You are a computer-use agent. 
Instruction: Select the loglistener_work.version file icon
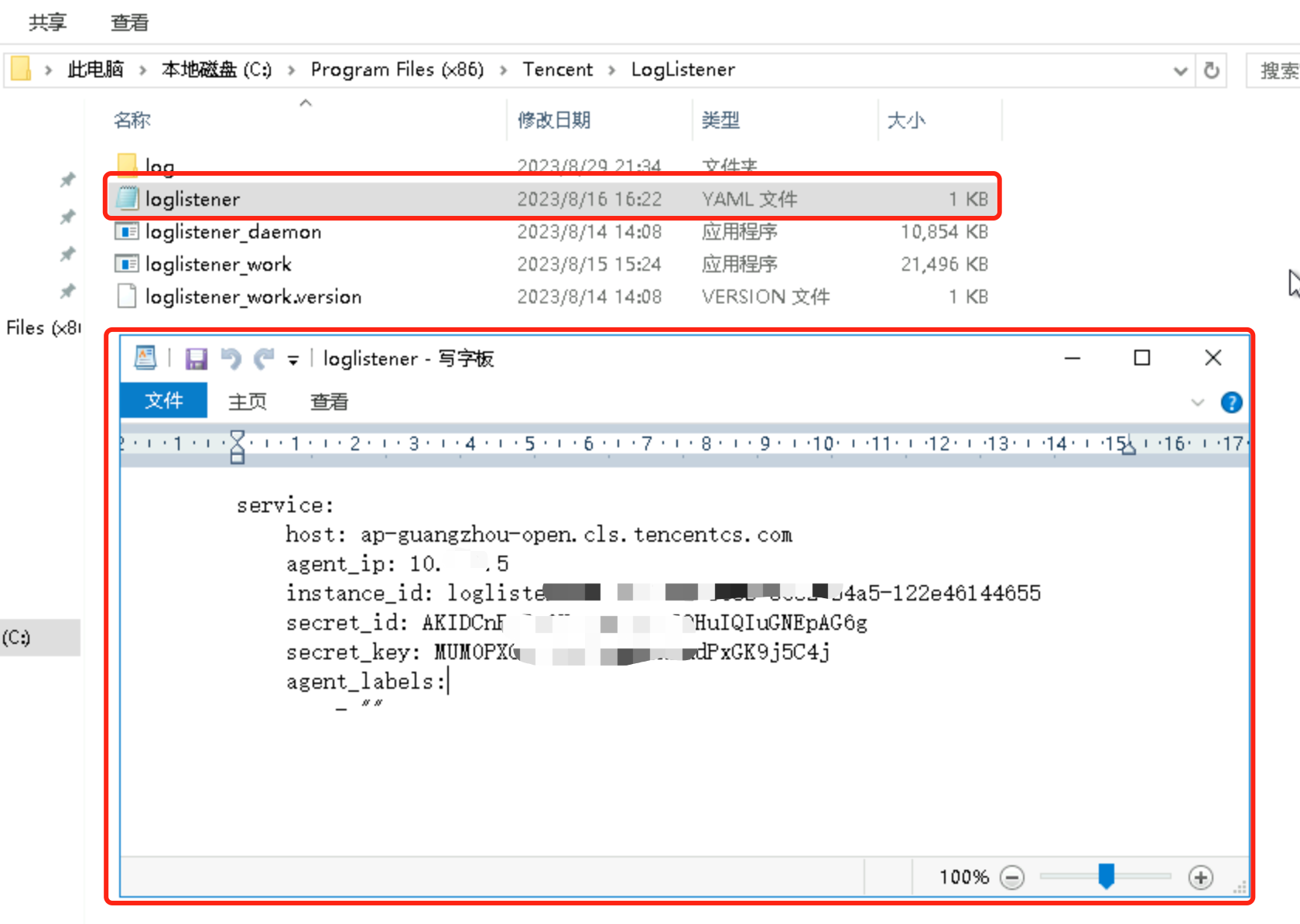point(127,296)
